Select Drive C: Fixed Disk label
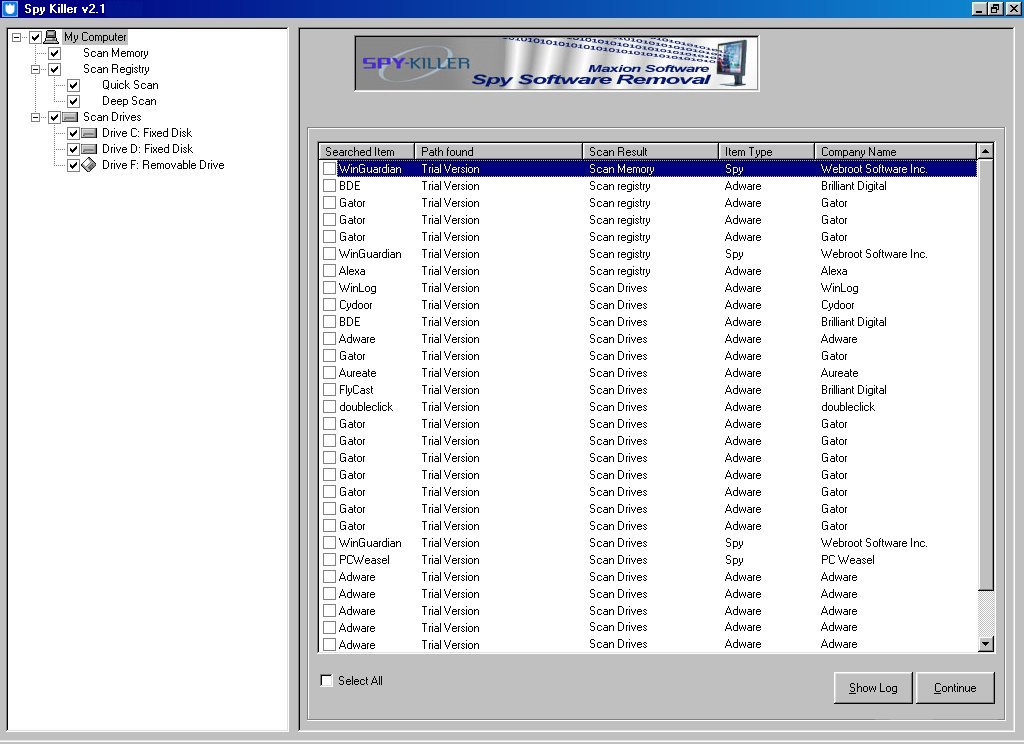 147,133
